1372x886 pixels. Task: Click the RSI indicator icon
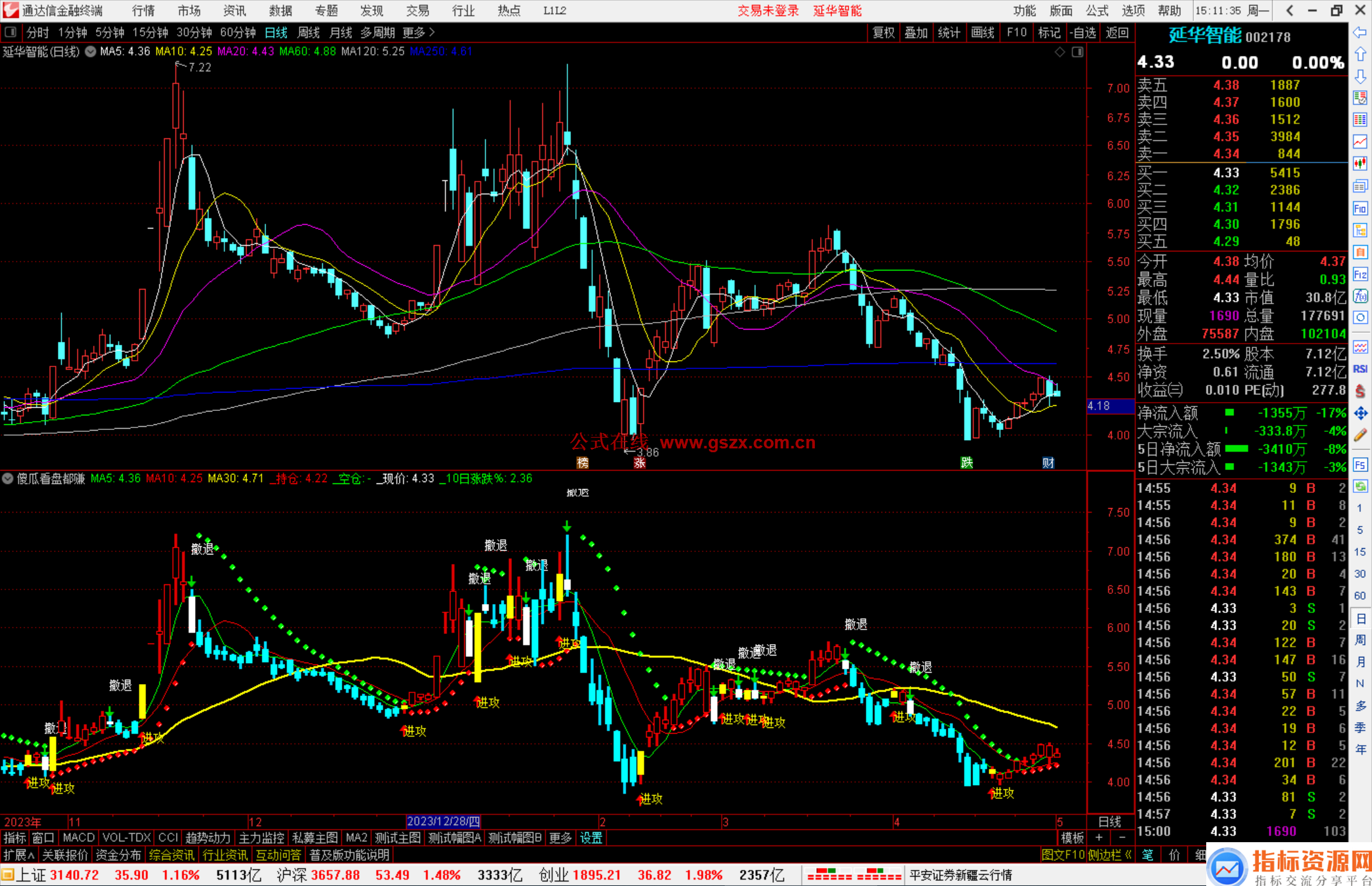coord(1360,369)
